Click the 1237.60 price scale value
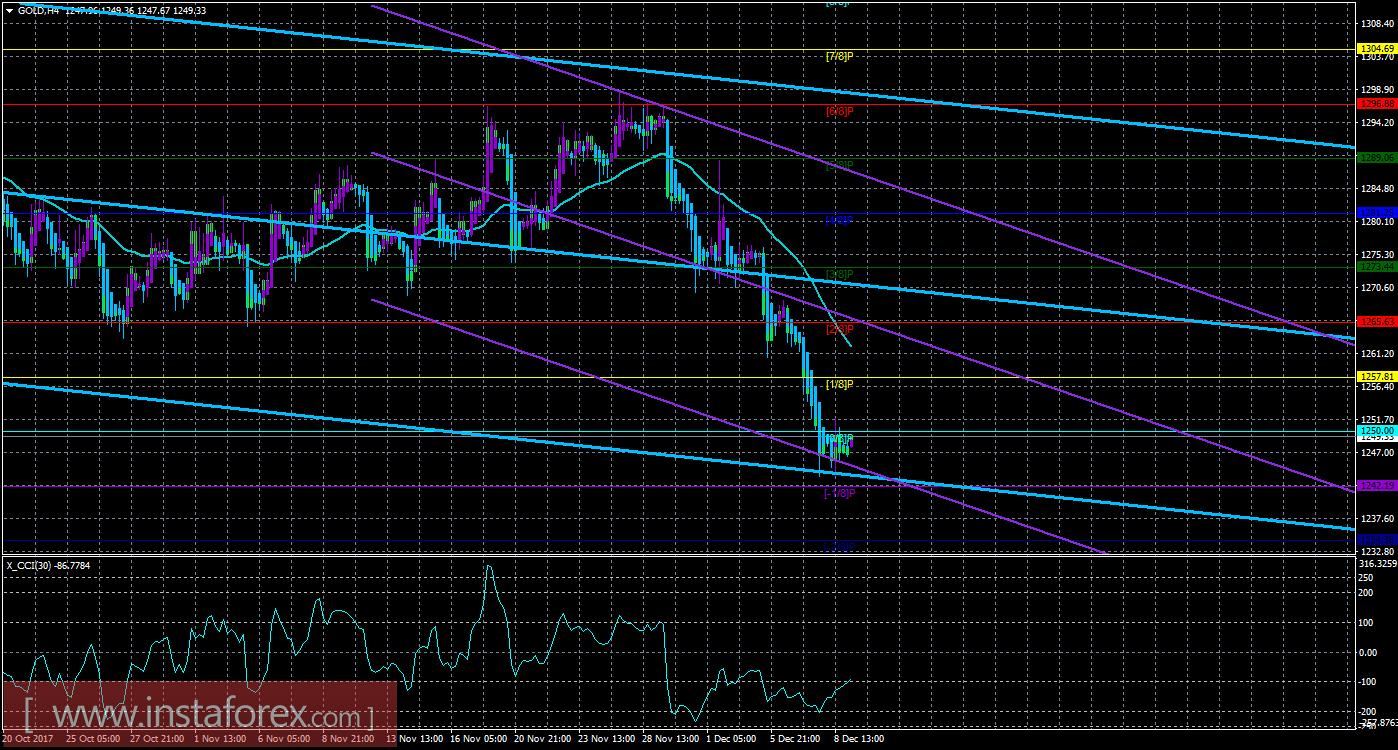This screenshot has height=750, width=1398. 1377,518
